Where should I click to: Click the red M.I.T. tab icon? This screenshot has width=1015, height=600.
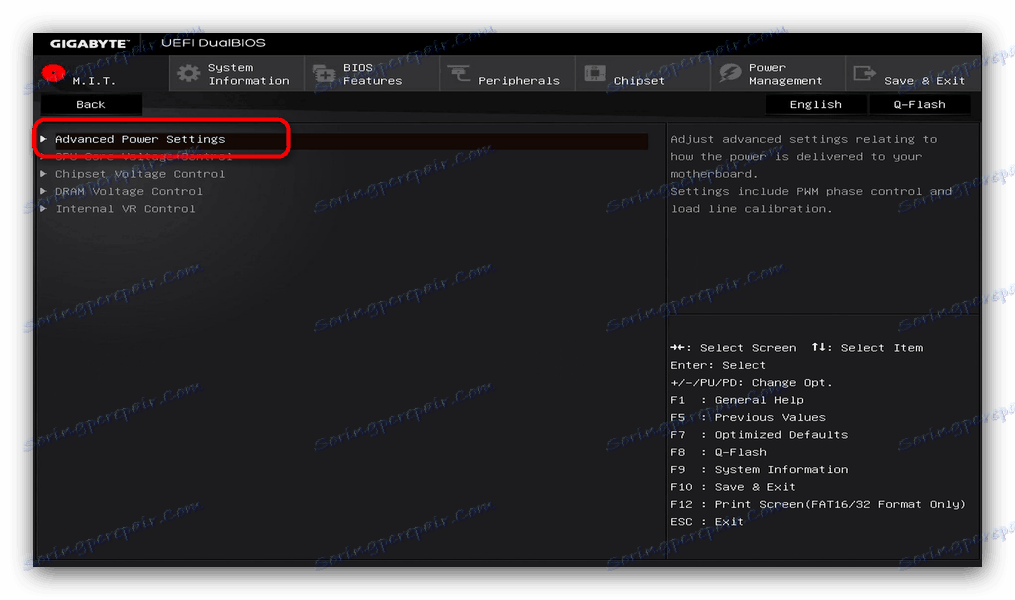pyautogui.click(x=53, y=73)
